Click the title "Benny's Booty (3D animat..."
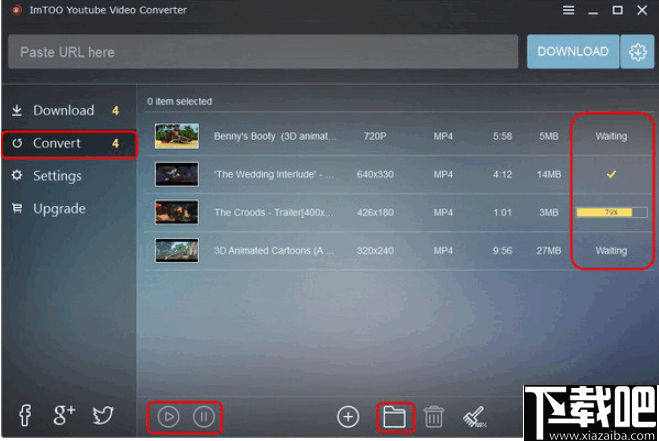Viewport: 659px width, 441px height. click(275, 136)
